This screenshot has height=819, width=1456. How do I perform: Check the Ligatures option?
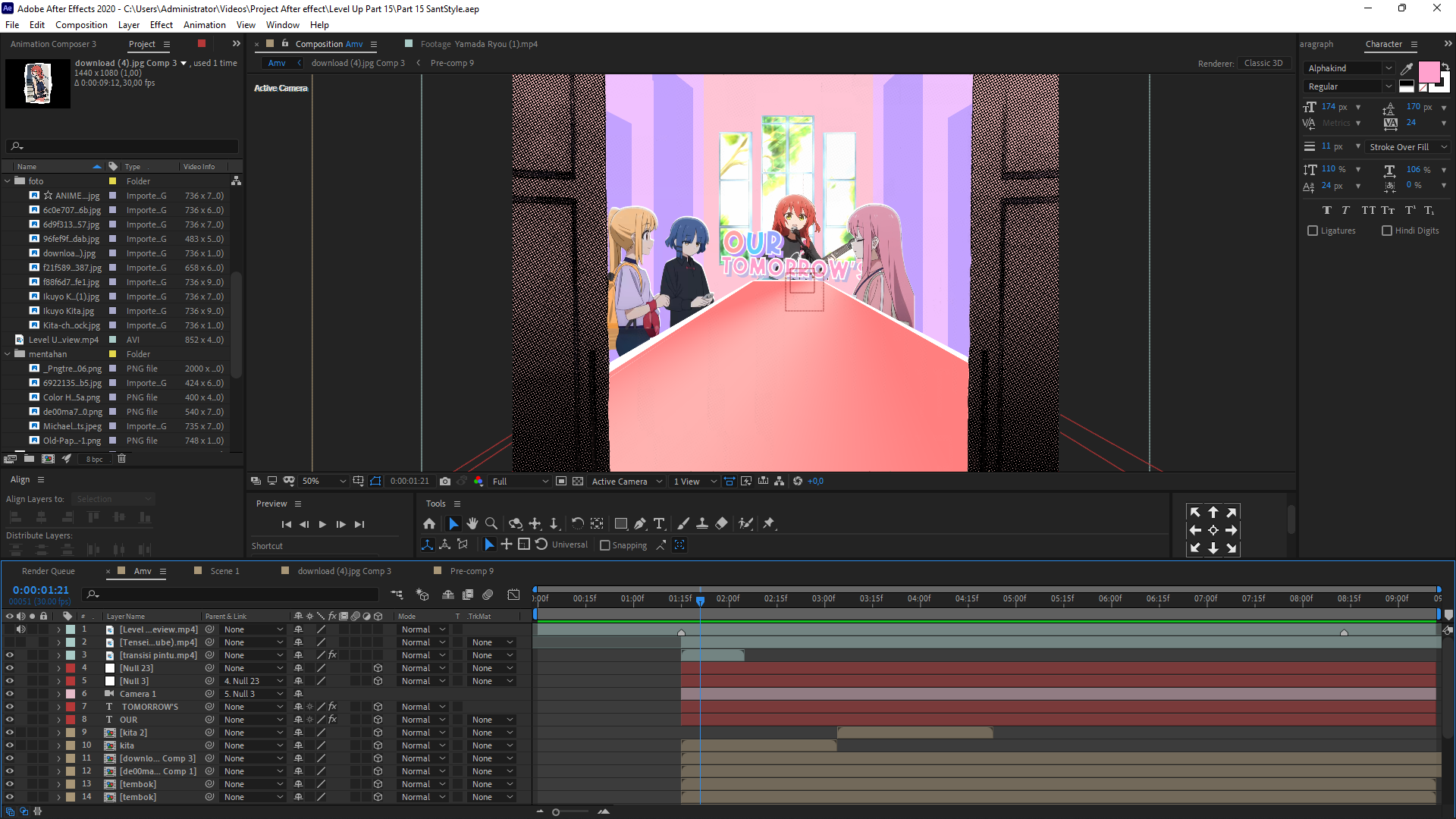point(1313,231)
